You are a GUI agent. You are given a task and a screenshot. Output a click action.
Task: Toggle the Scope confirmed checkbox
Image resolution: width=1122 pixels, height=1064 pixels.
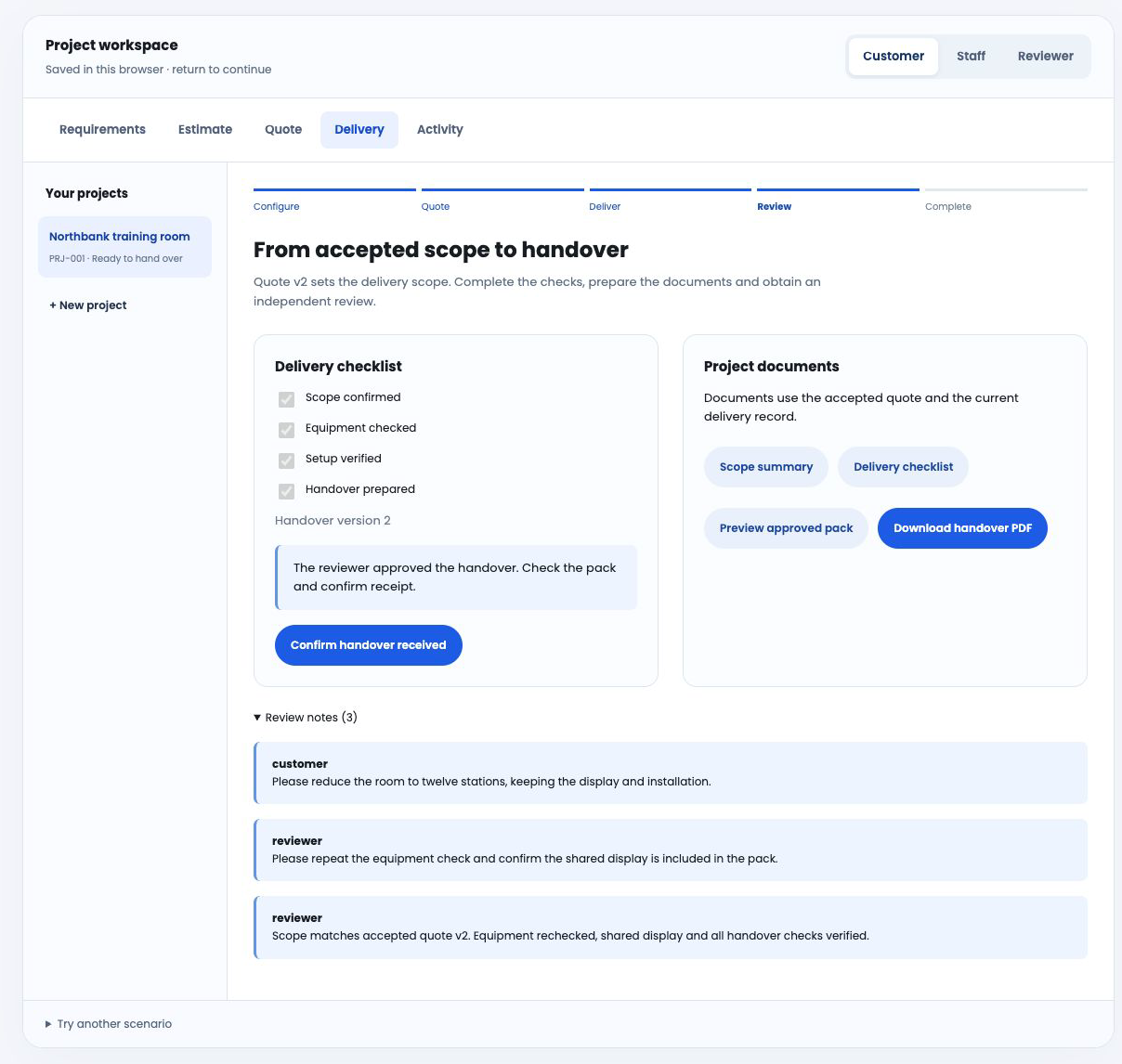tap(286, 399)
